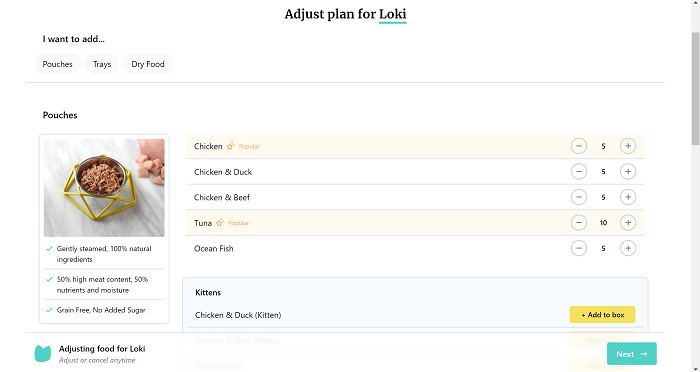700x372 pixels.
Task: Decrease the Tuna pouch count
Action: click(x=579, y=222)
